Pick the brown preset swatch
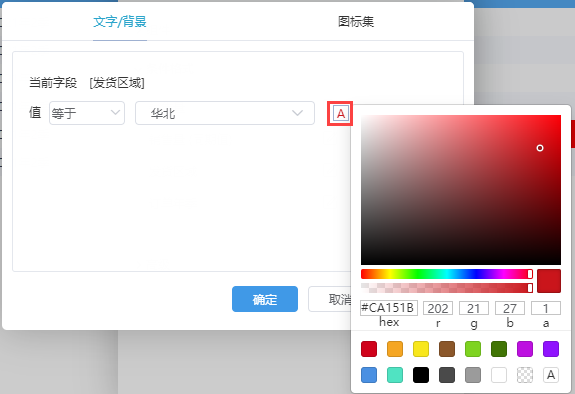 tap(447, 349)
